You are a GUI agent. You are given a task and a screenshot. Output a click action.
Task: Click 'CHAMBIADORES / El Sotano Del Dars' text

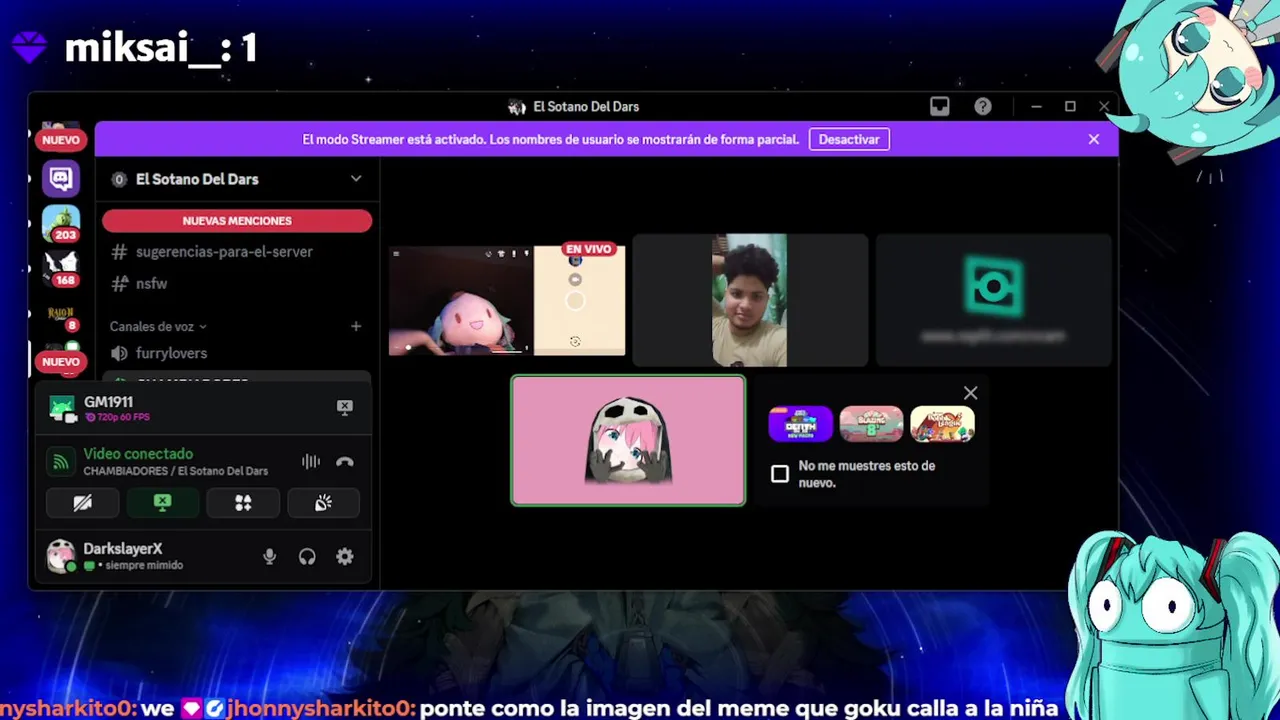(x=176, y=471)
